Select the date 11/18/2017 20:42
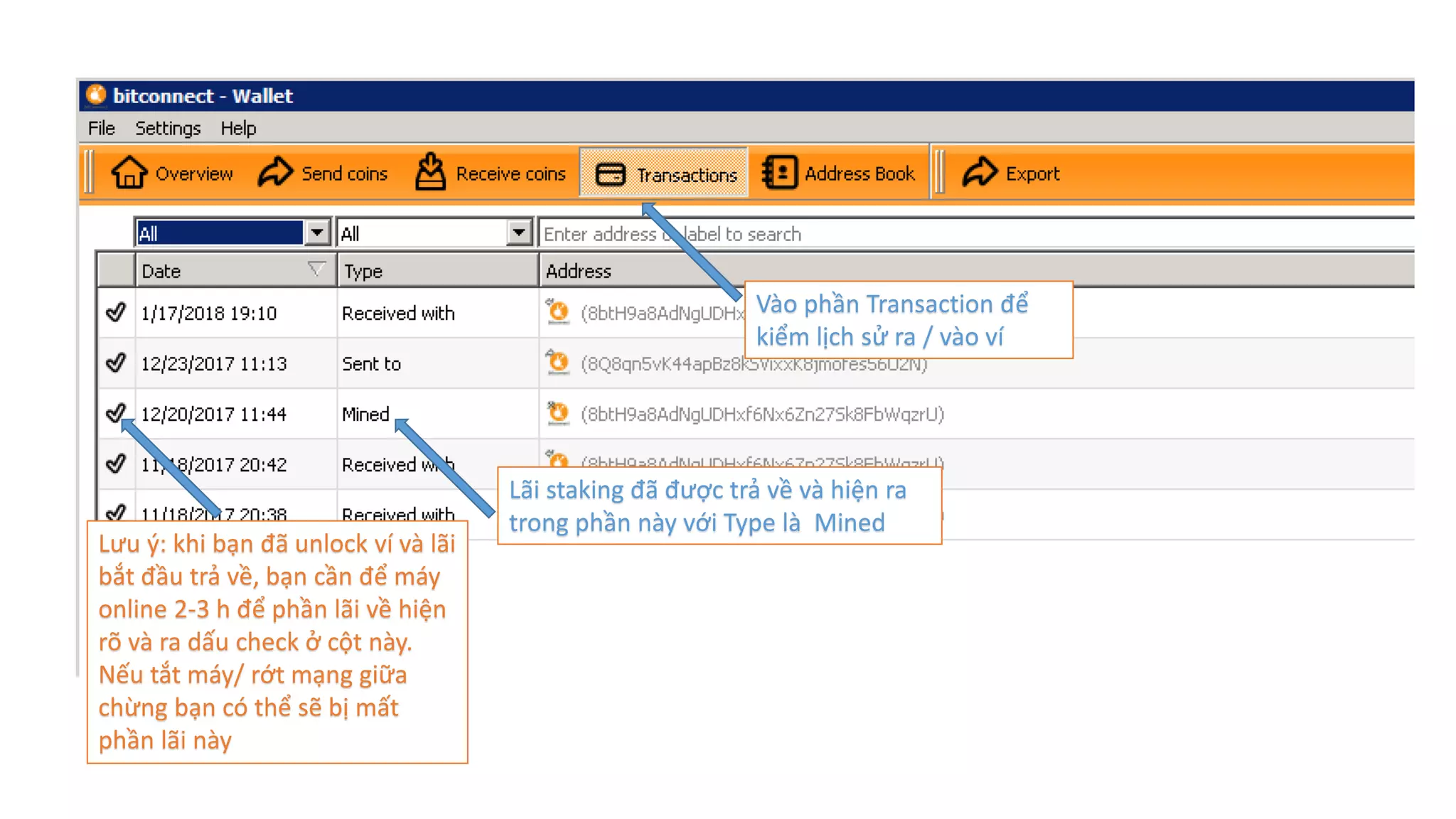Viewport: 1456px width, 819px height. pyautogui.click(x=213, y=465)
